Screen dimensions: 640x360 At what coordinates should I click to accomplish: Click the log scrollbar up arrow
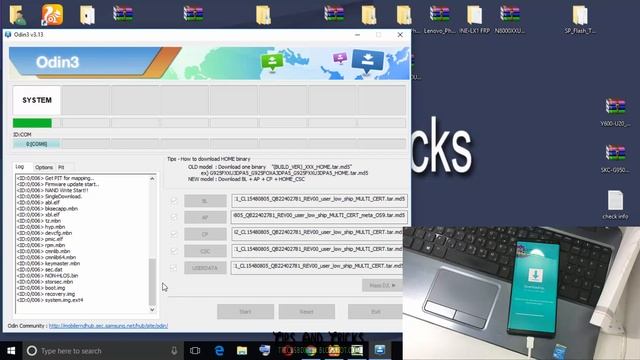point(152,178)
